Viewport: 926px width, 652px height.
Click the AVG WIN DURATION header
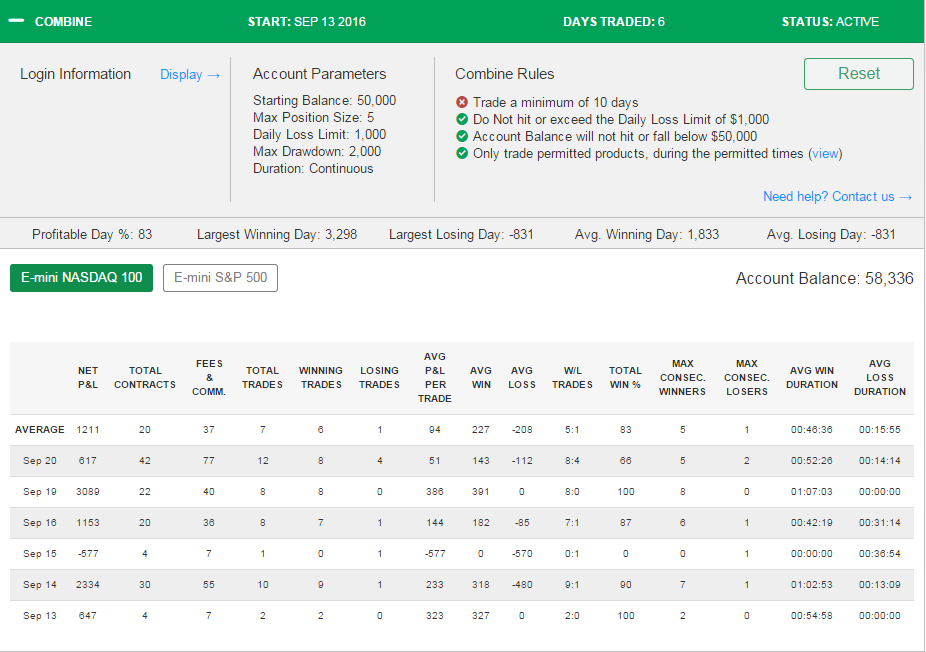pyautogui.click(x=812, y=377)
